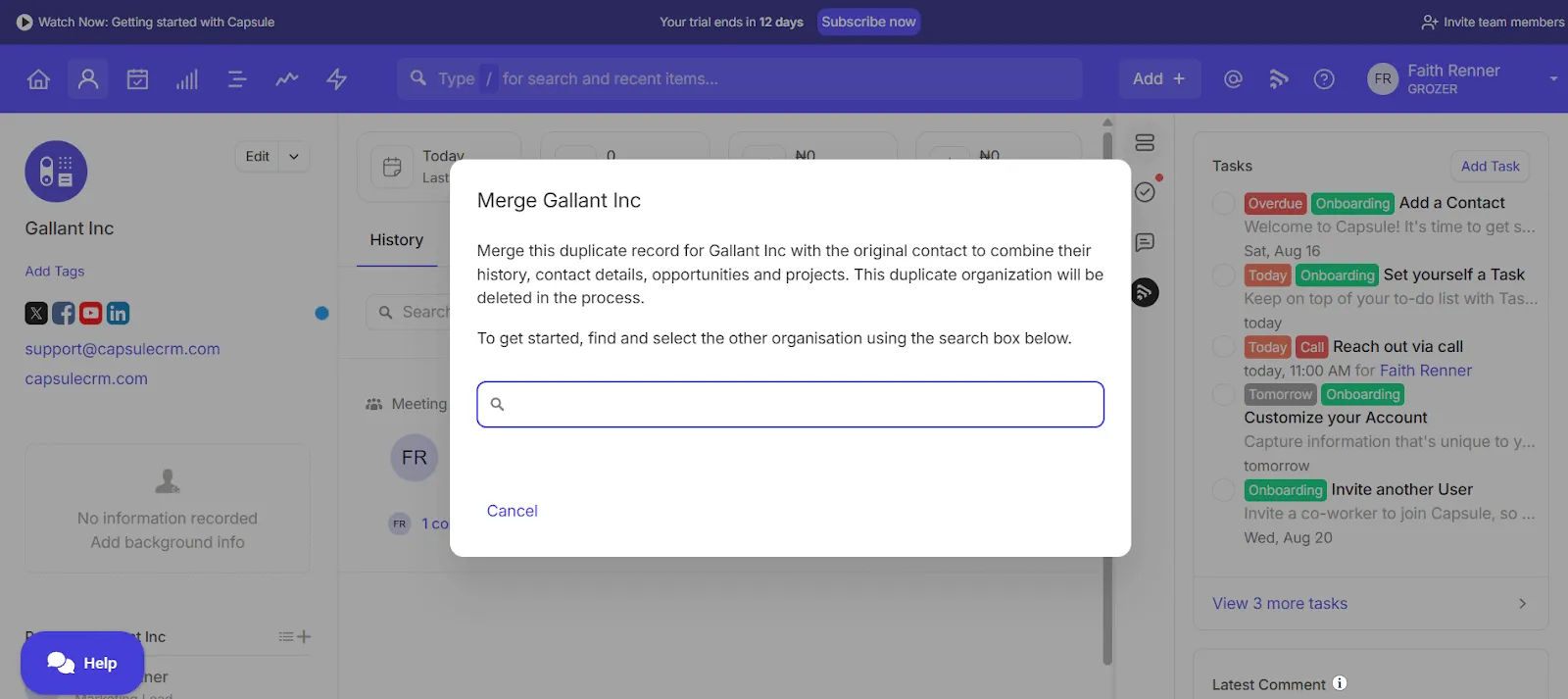Click the blue status dot
This screenshot has height=699, width=1568.
(x=321, y=314)
